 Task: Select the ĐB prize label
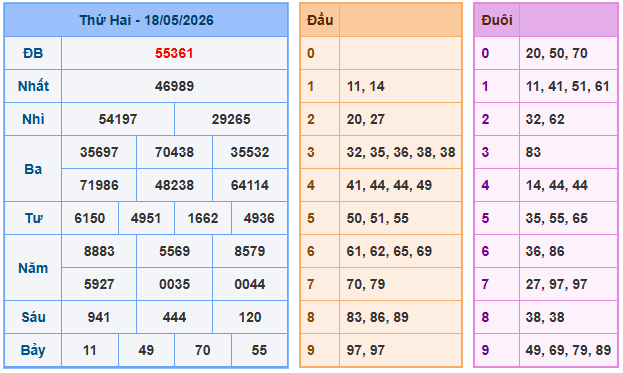(x=33, y=53)
